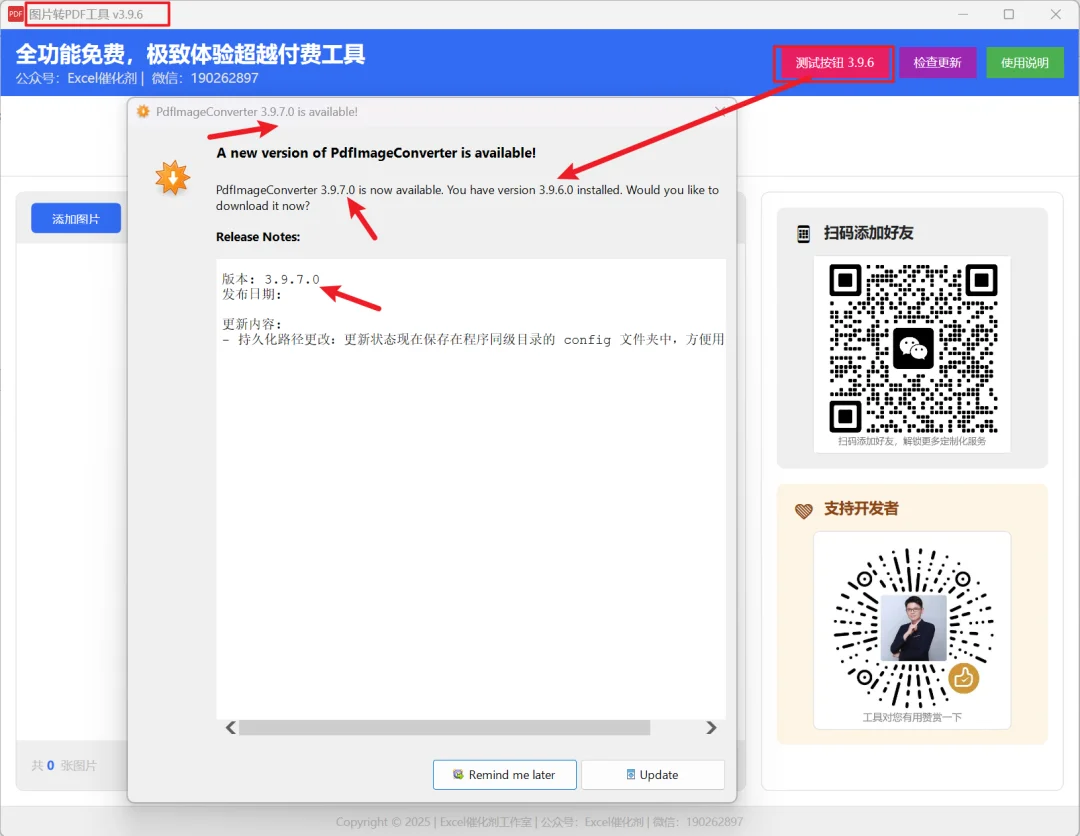Click the WeChat logo inside the QR code
1080x836 pixels.
pos(913,348)
